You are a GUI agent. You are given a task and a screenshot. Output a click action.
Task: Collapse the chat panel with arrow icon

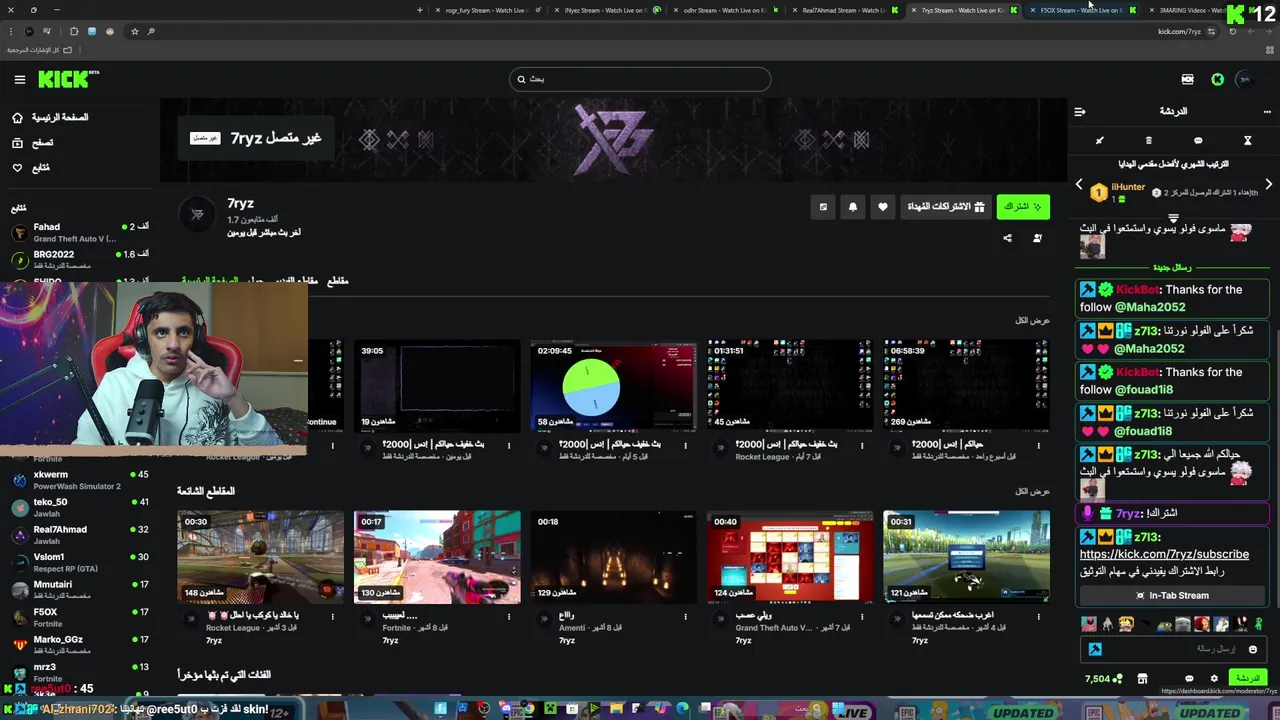(1080, 111)
